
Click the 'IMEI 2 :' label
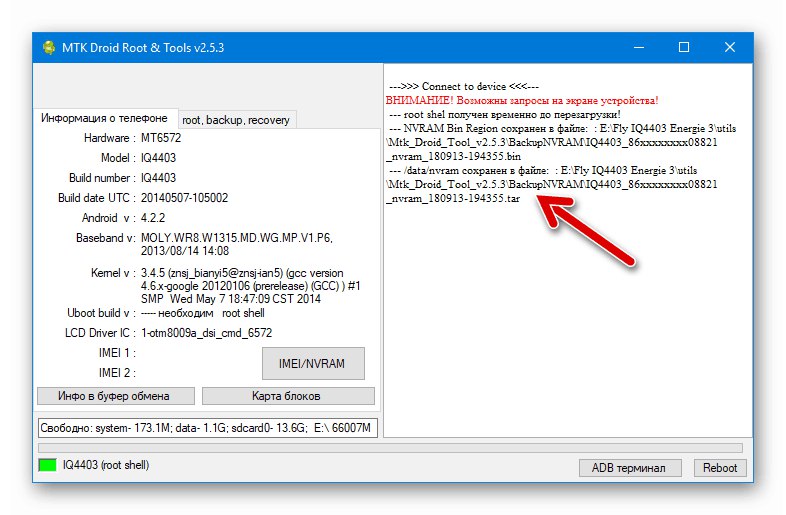117,373
